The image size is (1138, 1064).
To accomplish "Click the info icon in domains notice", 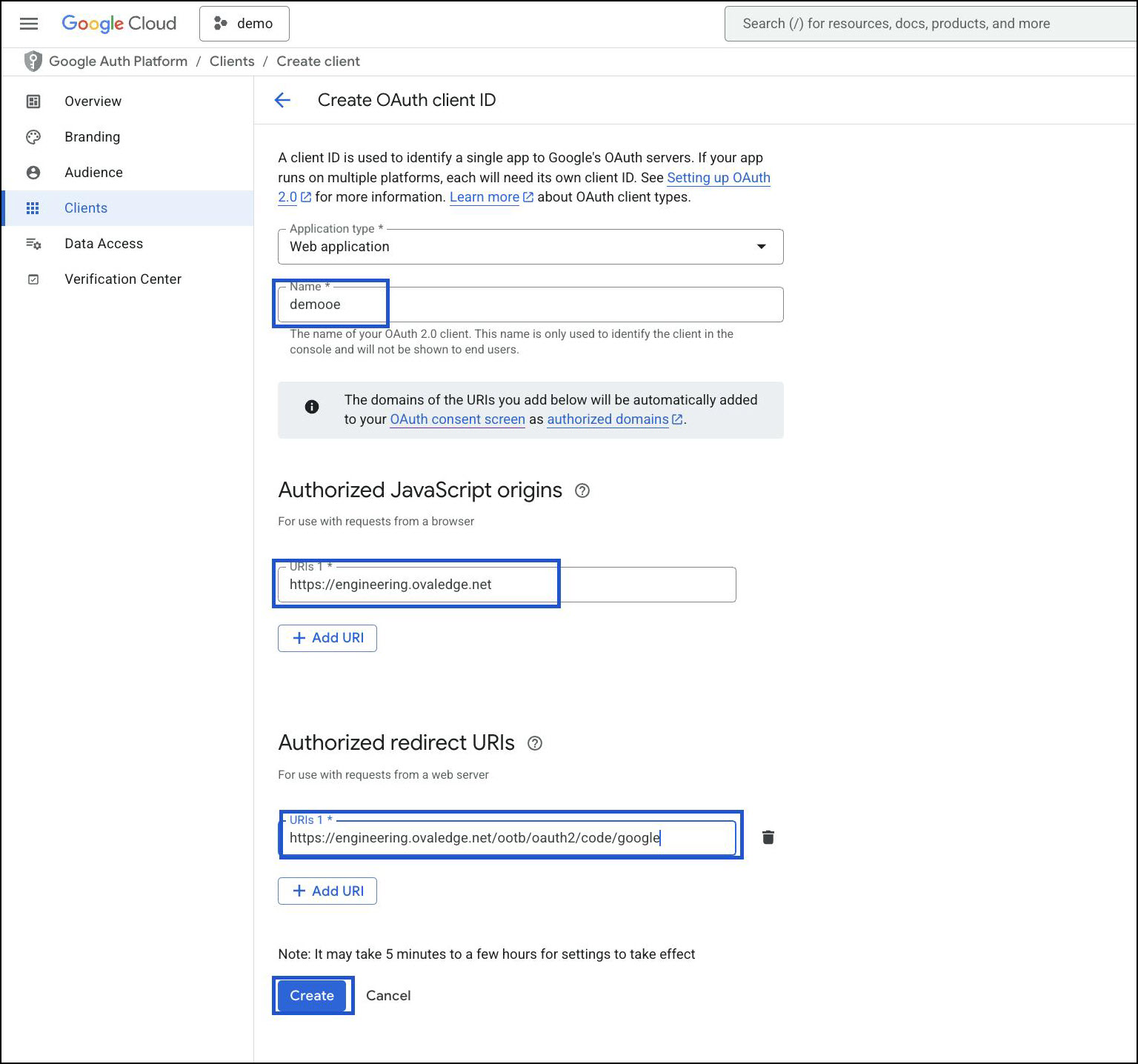I will coord(312,407).
